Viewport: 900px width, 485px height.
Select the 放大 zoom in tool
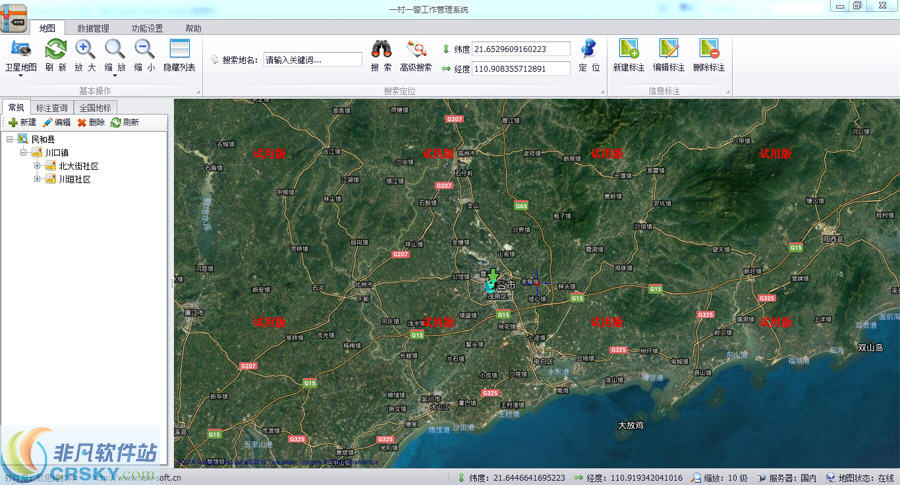(x=85, y=49)
